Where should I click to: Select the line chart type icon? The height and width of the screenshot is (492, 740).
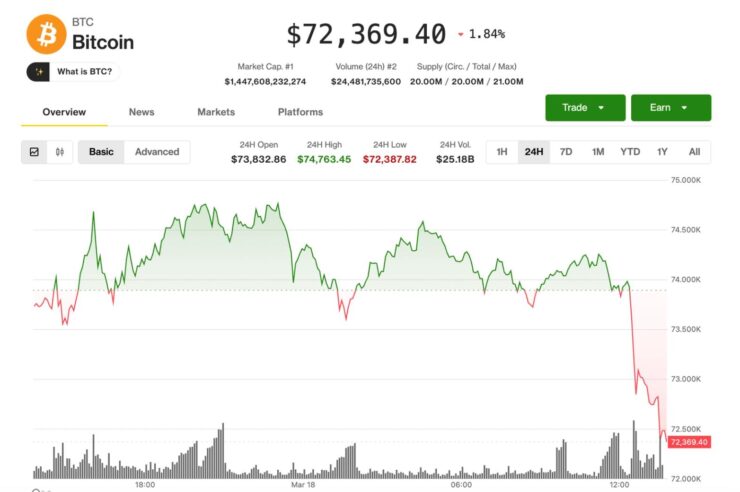(x=34, y=152)
